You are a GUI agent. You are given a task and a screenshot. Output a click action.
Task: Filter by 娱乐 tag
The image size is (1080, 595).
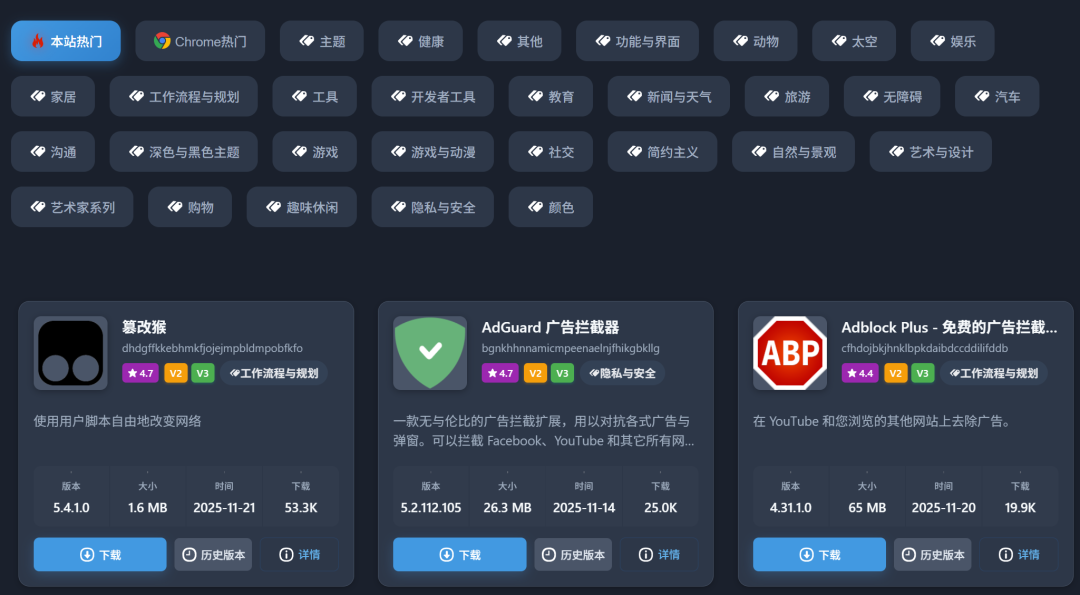[953, 41]
